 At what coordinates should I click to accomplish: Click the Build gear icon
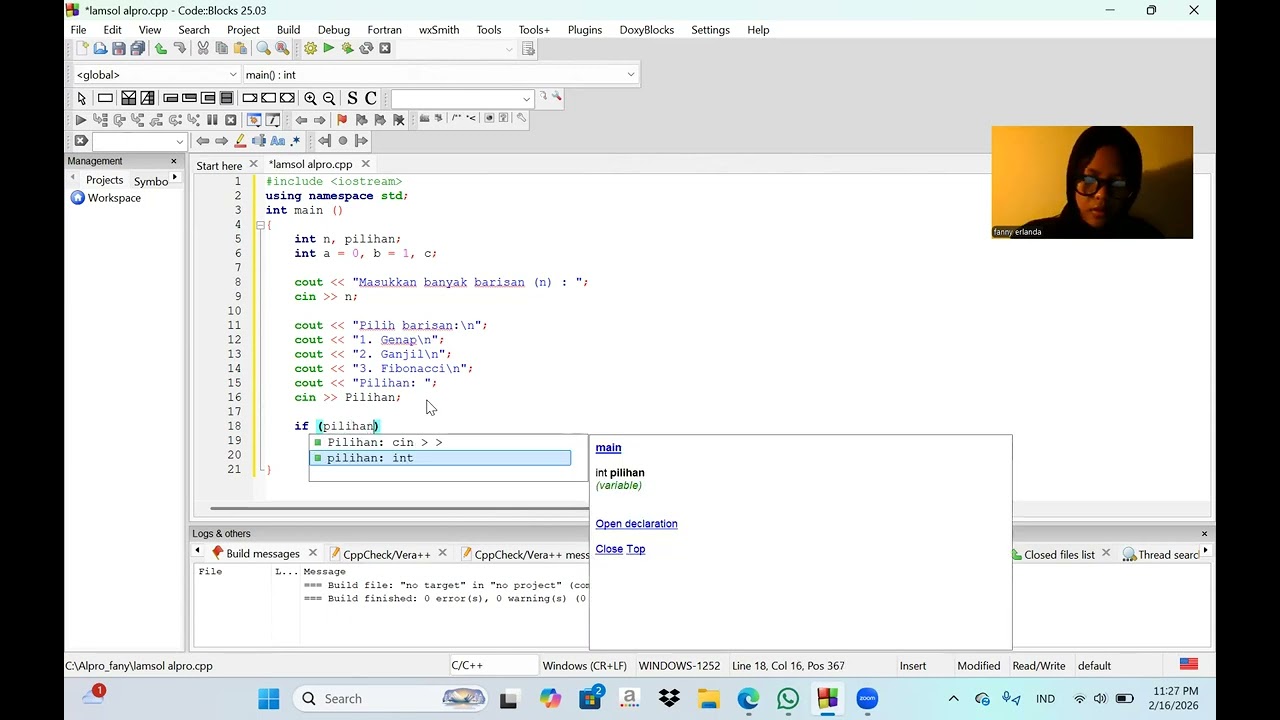(310, 48)
